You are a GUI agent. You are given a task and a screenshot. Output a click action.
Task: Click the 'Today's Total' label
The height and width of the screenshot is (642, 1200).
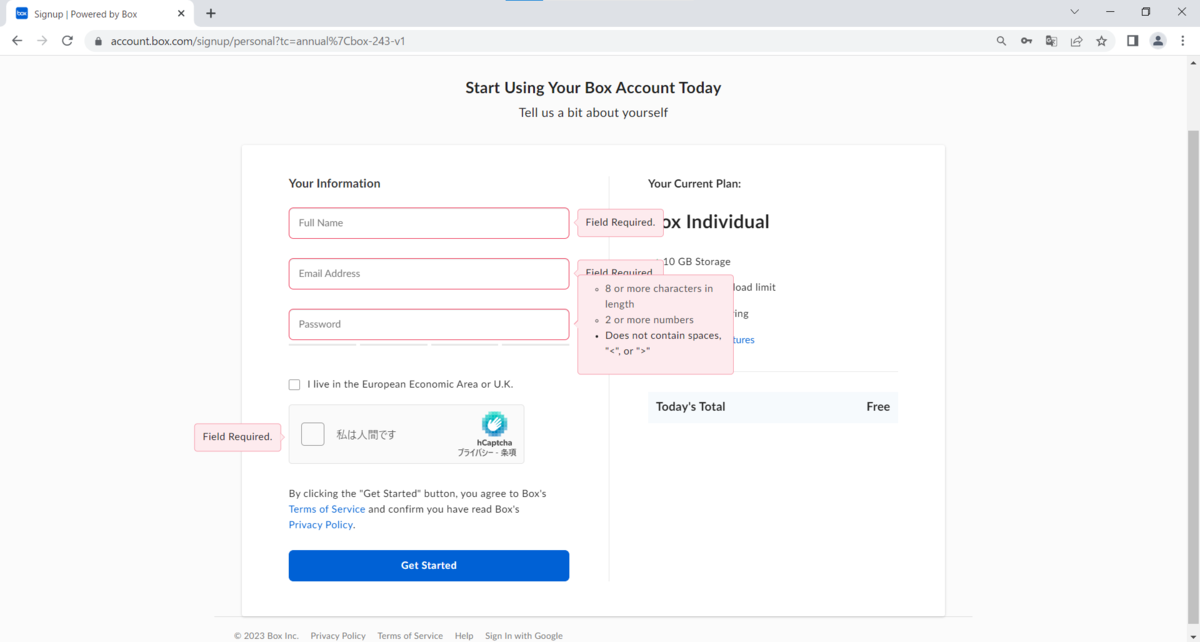(x=690, y=407)
